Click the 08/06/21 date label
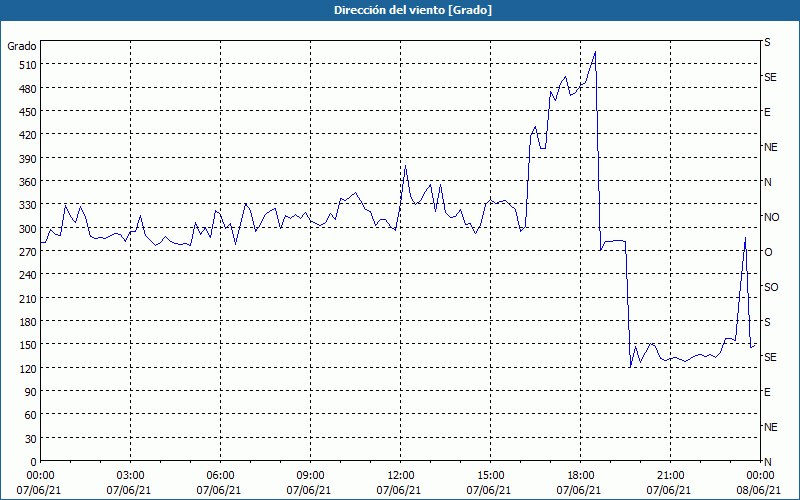 (x=759, y=490)
